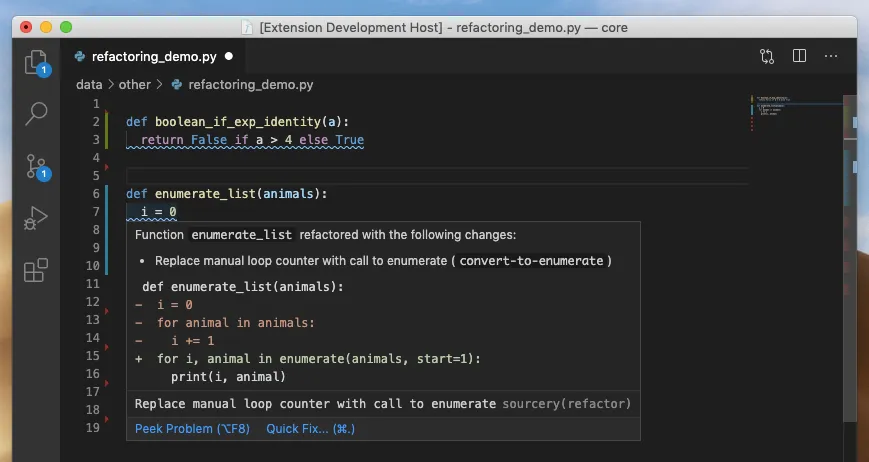Click the green macOS maximize window button
869x462 pixels.
click(65, 27)
